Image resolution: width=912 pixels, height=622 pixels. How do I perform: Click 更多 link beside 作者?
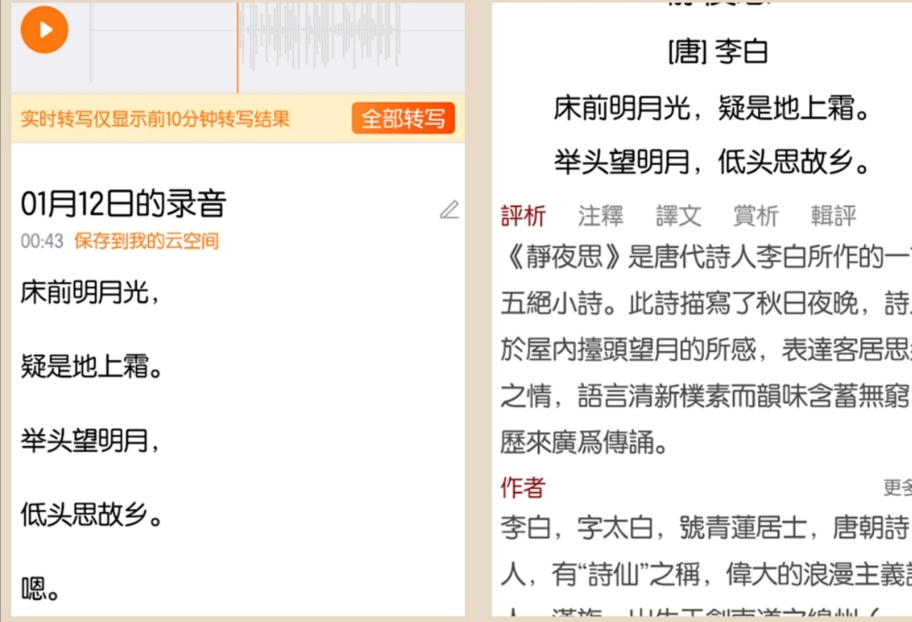pyautogui.click(x=897, y=488)
